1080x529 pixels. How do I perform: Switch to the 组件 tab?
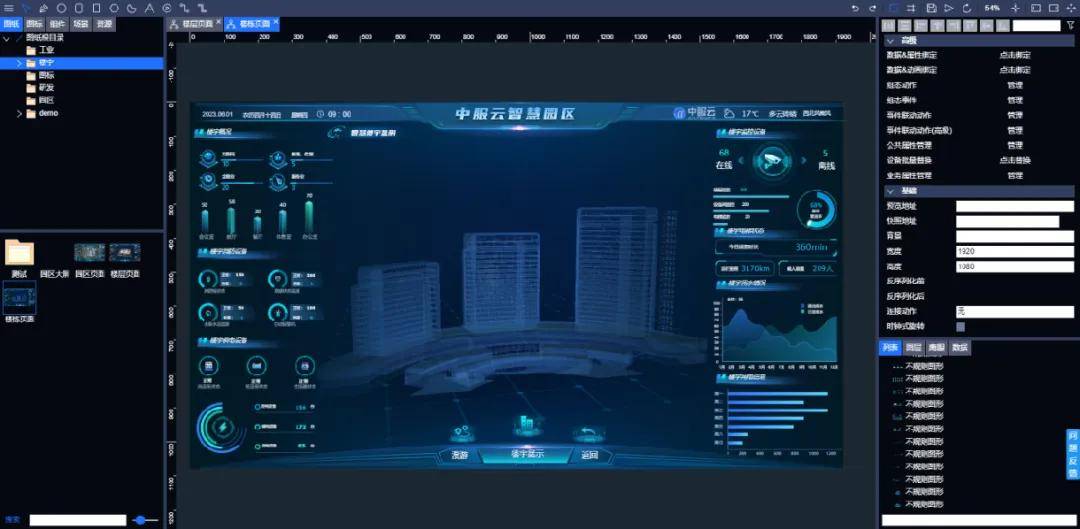point(57,24)
